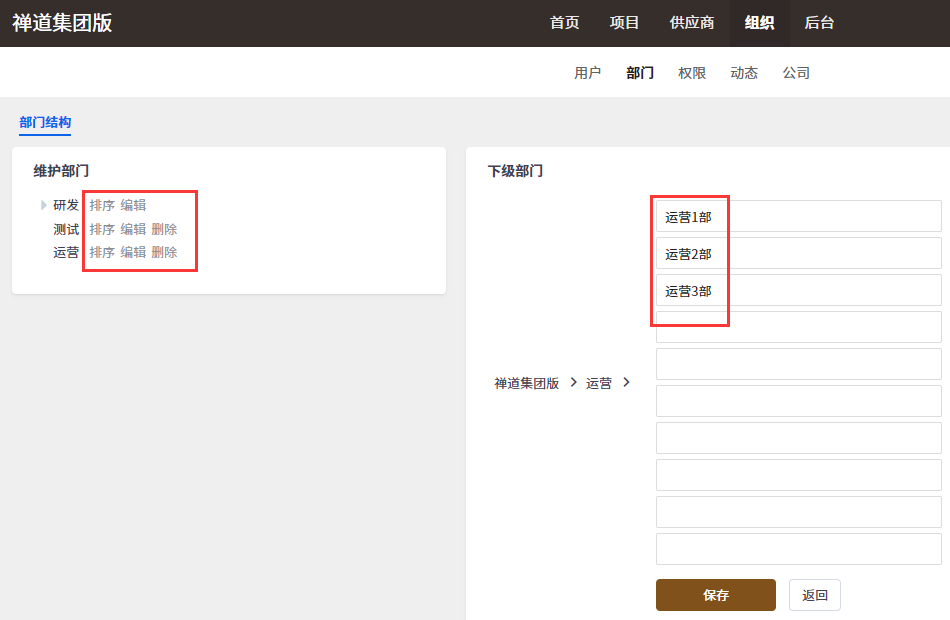
Task: Click 删除 for 运营 department
Action: coord(164,252)
